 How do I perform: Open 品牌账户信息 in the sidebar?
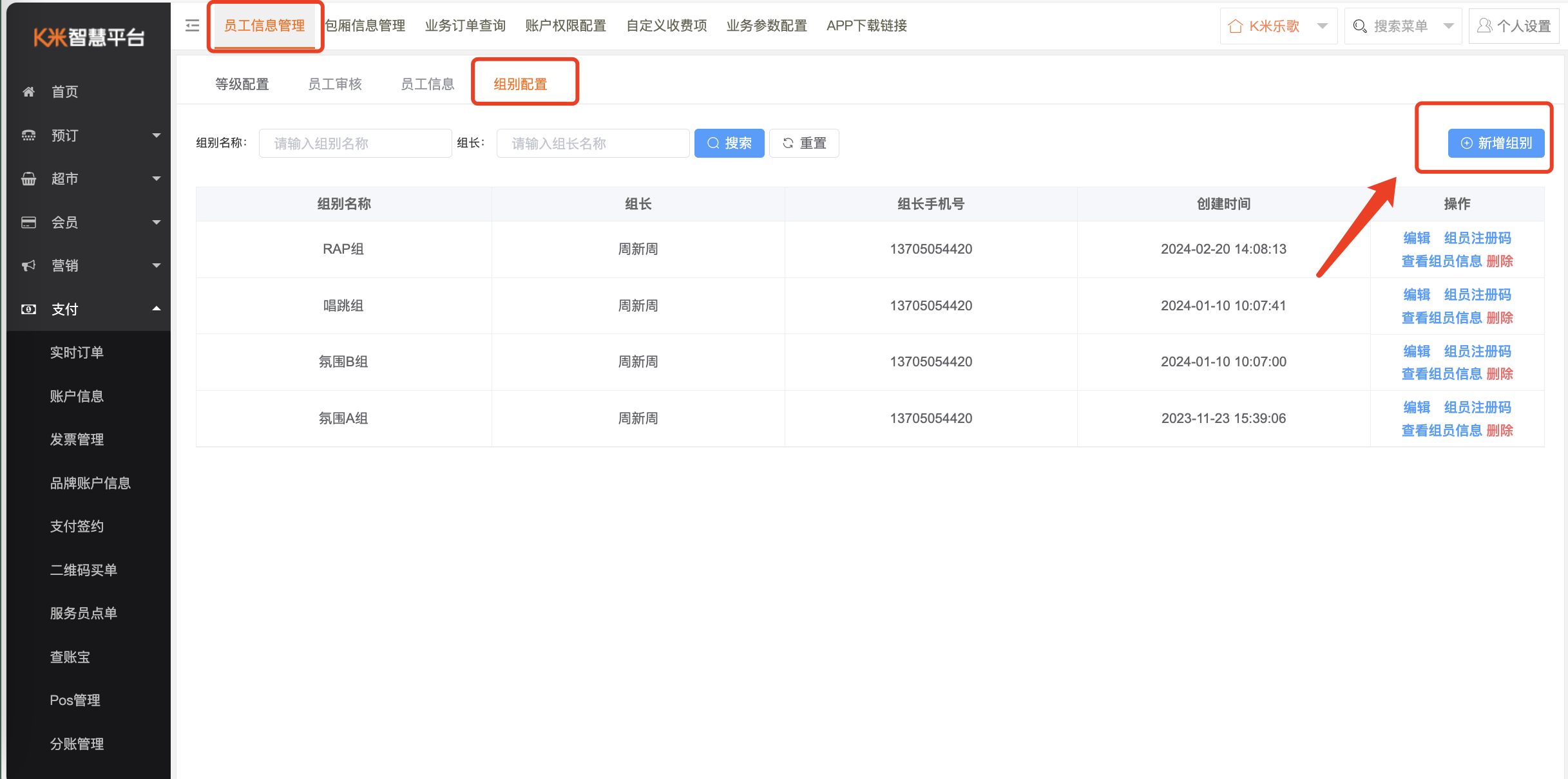pos(89,483)
